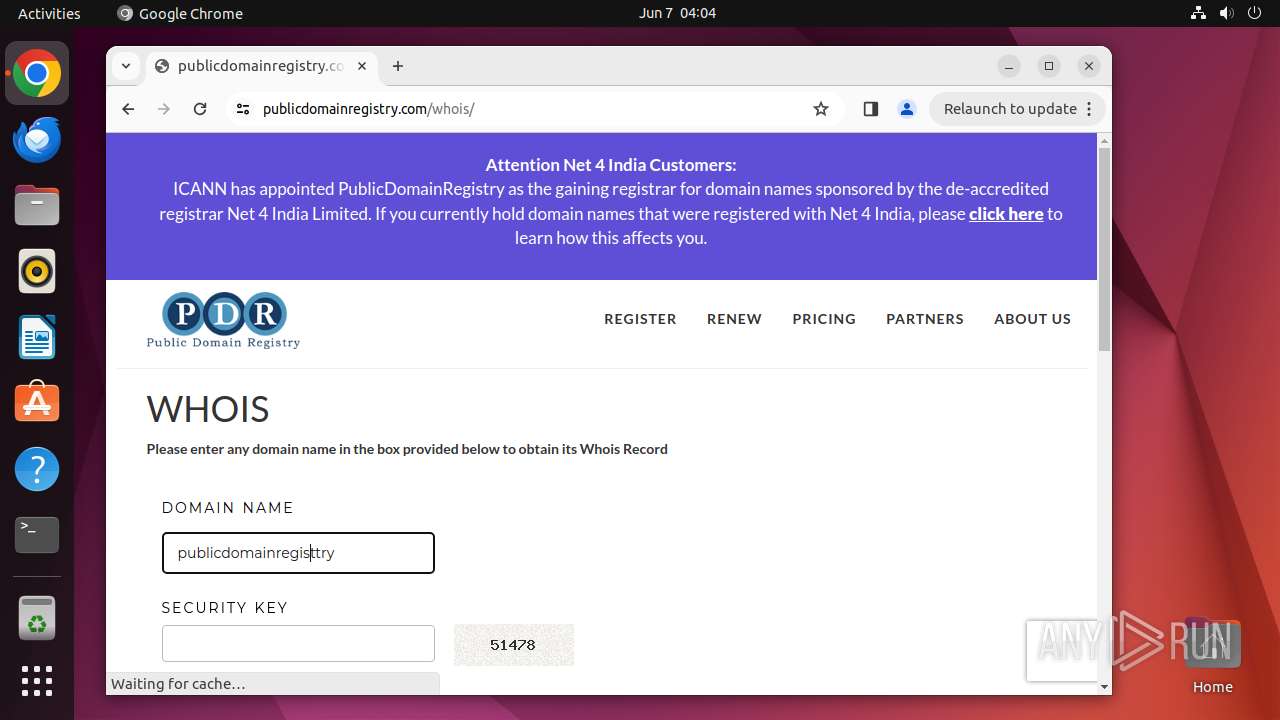
Task: Open the clock showing Jun 7 04:04
Action: pos(677,13)
